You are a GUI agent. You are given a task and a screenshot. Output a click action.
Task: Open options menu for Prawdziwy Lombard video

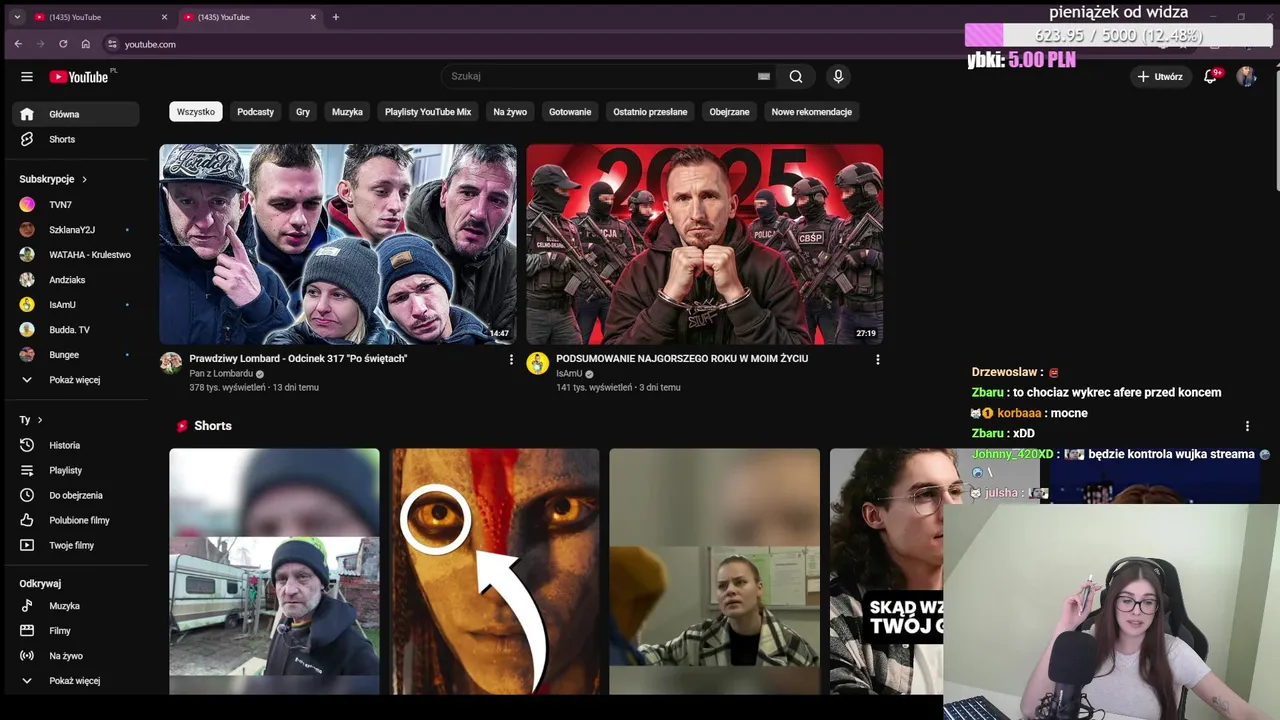[511, 360]
